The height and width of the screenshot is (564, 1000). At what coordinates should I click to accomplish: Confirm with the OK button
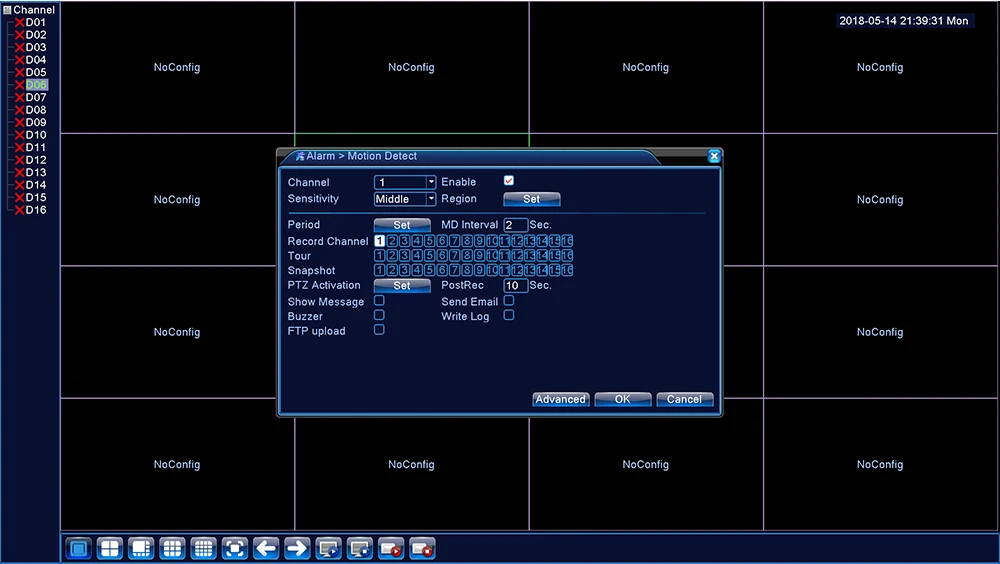[622, 399]
